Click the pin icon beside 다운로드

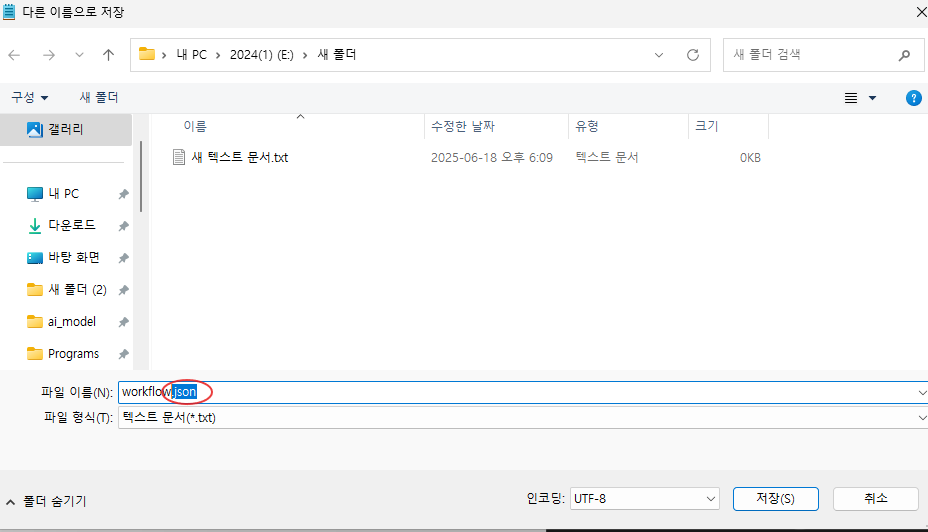(x=123, y=226)
